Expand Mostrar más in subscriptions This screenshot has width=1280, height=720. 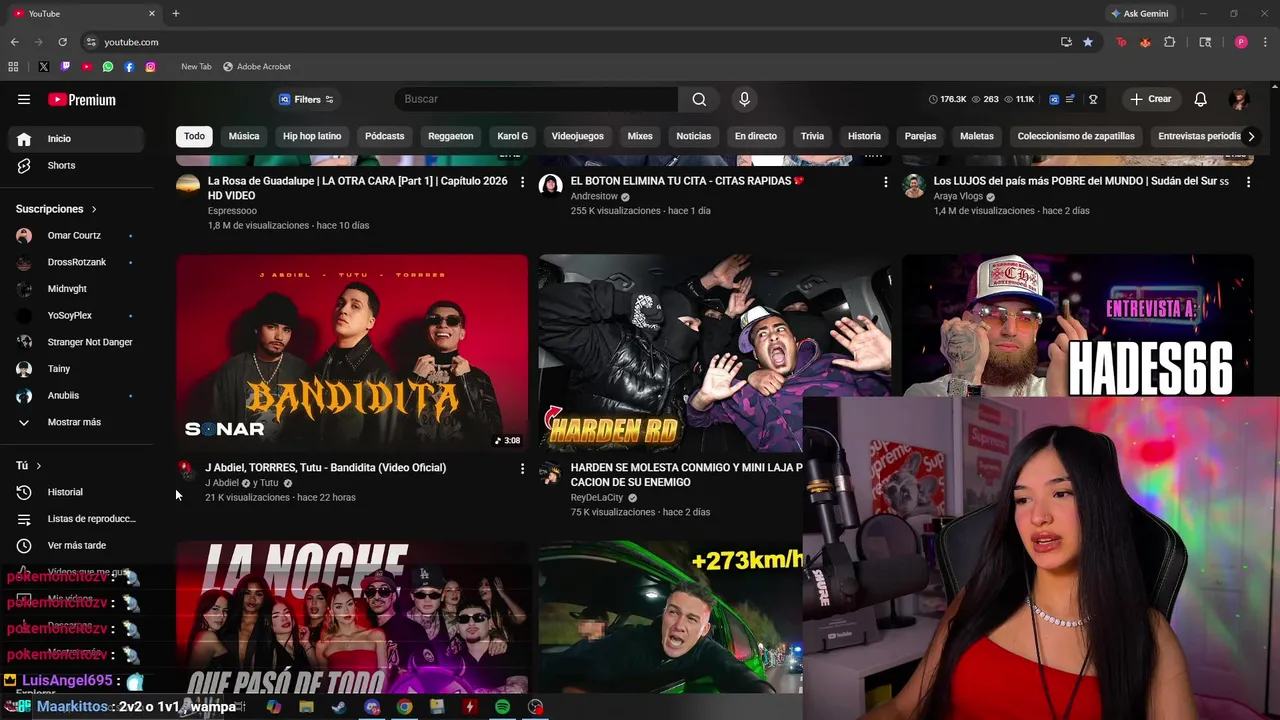tap(76, 422)
